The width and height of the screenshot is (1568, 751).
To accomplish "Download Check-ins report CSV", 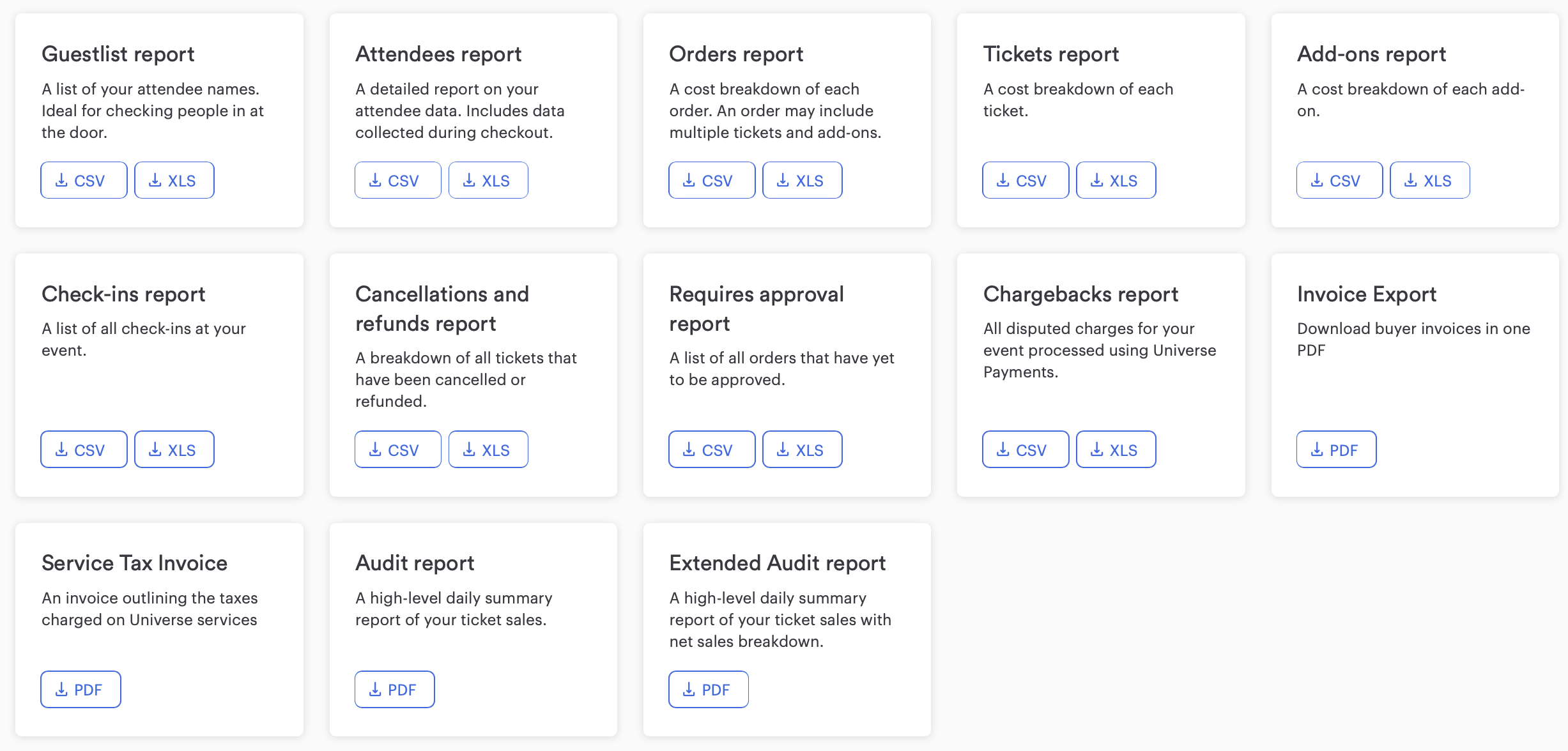I will pos(84,450).
